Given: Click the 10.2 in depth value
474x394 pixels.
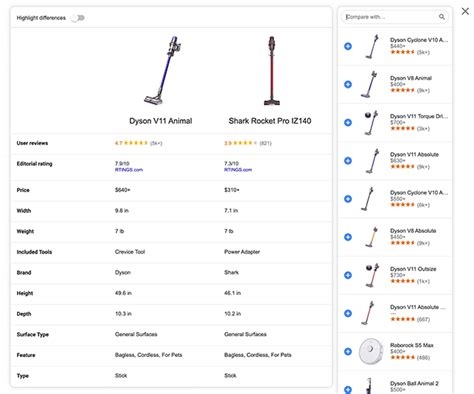Looking at the screenshot, I should 232,314.
